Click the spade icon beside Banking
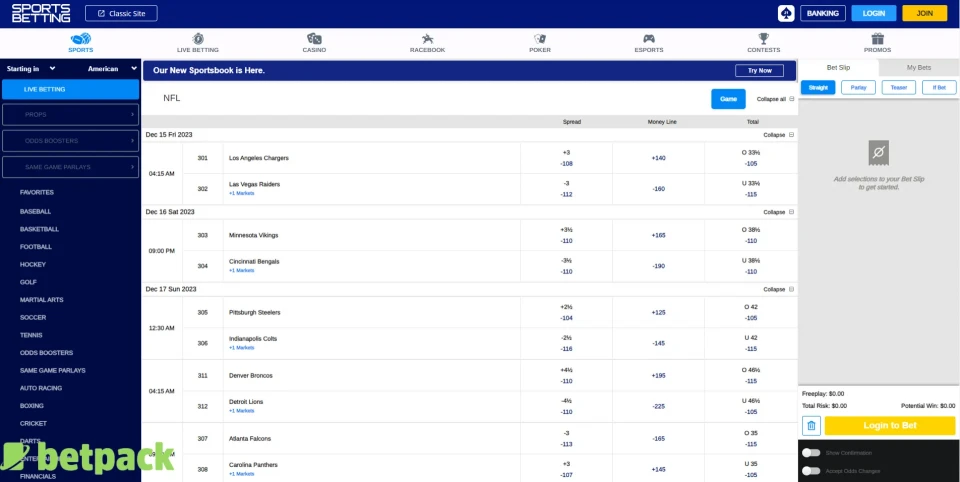 786,13
